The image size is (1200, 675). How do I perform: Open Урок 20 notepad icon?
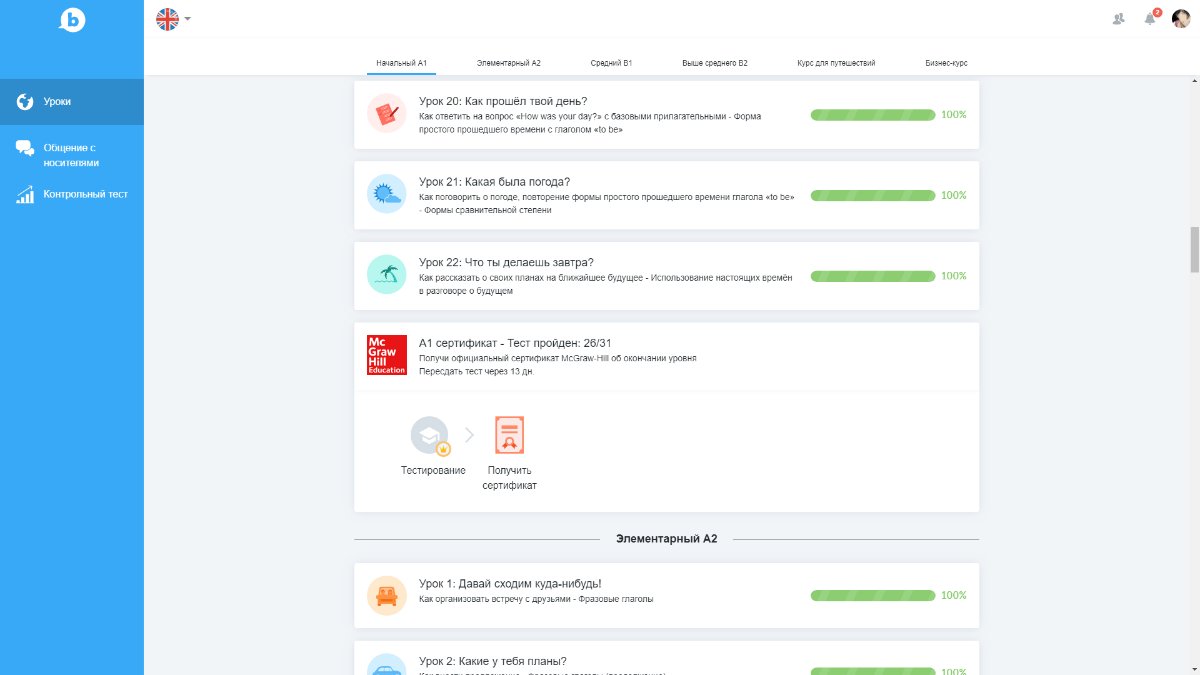click(x=386, y=114)
